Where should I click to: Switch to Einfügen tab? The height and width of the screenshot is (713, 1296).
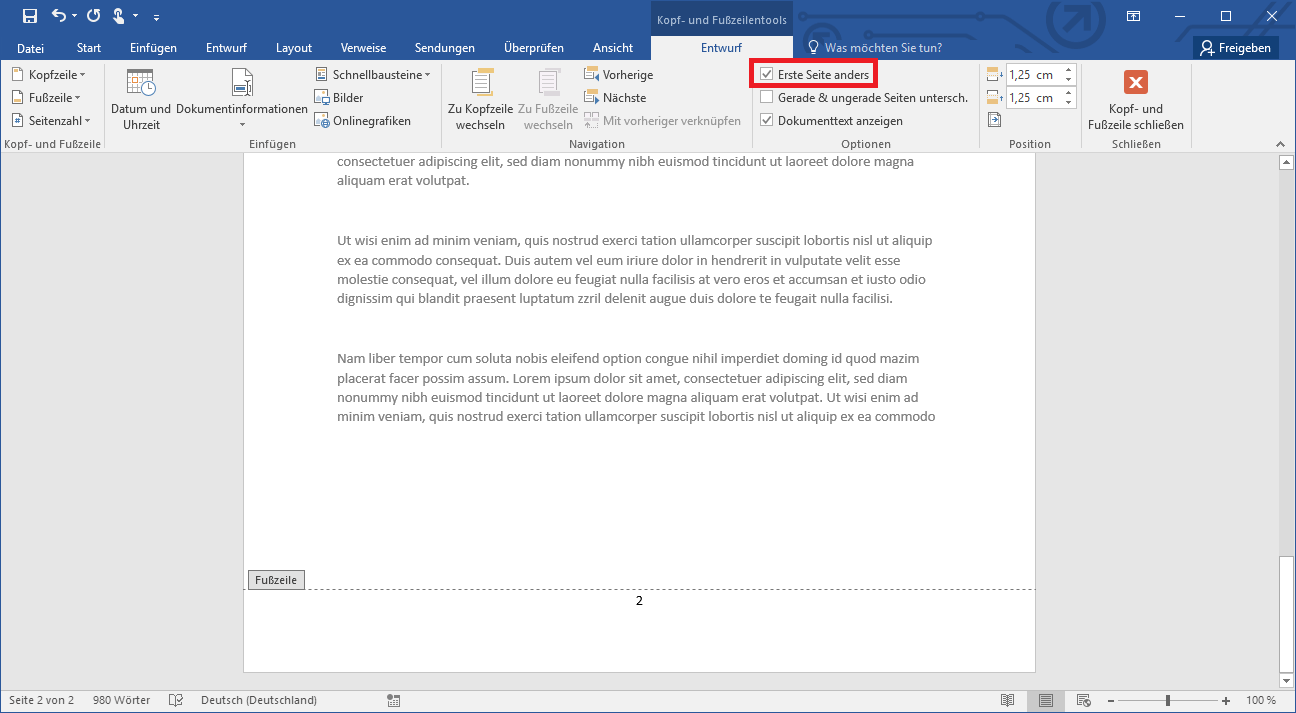[153, 48]
